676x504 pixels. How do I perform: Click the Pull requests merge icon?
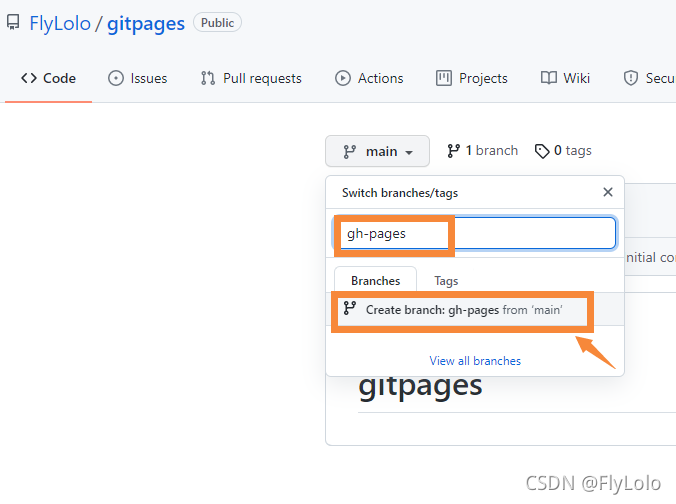tap(208, 78)
